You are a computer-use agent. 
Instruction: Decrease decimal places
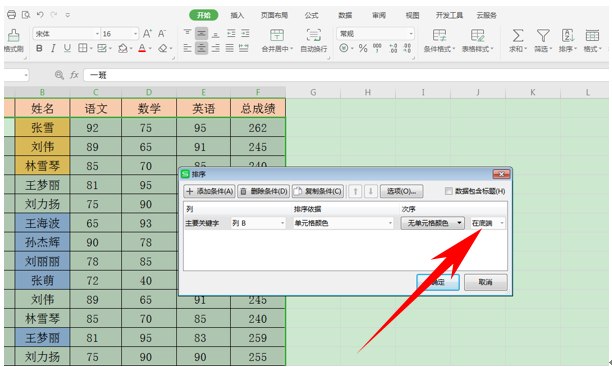pyautogui.click(x=407, y=48)
